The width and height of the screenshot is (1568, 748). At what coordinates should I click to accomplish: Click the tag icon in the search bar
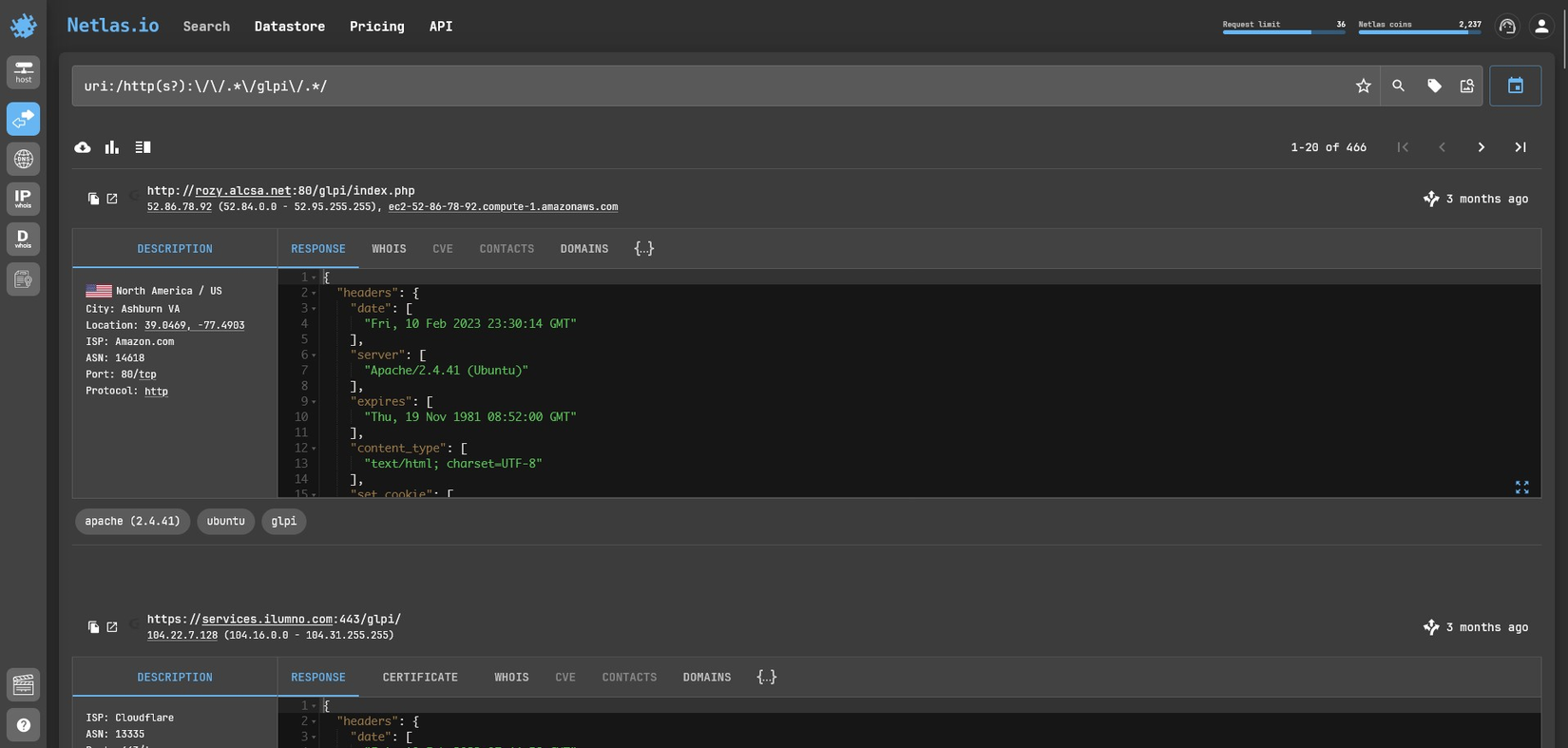coord(1434,86)
